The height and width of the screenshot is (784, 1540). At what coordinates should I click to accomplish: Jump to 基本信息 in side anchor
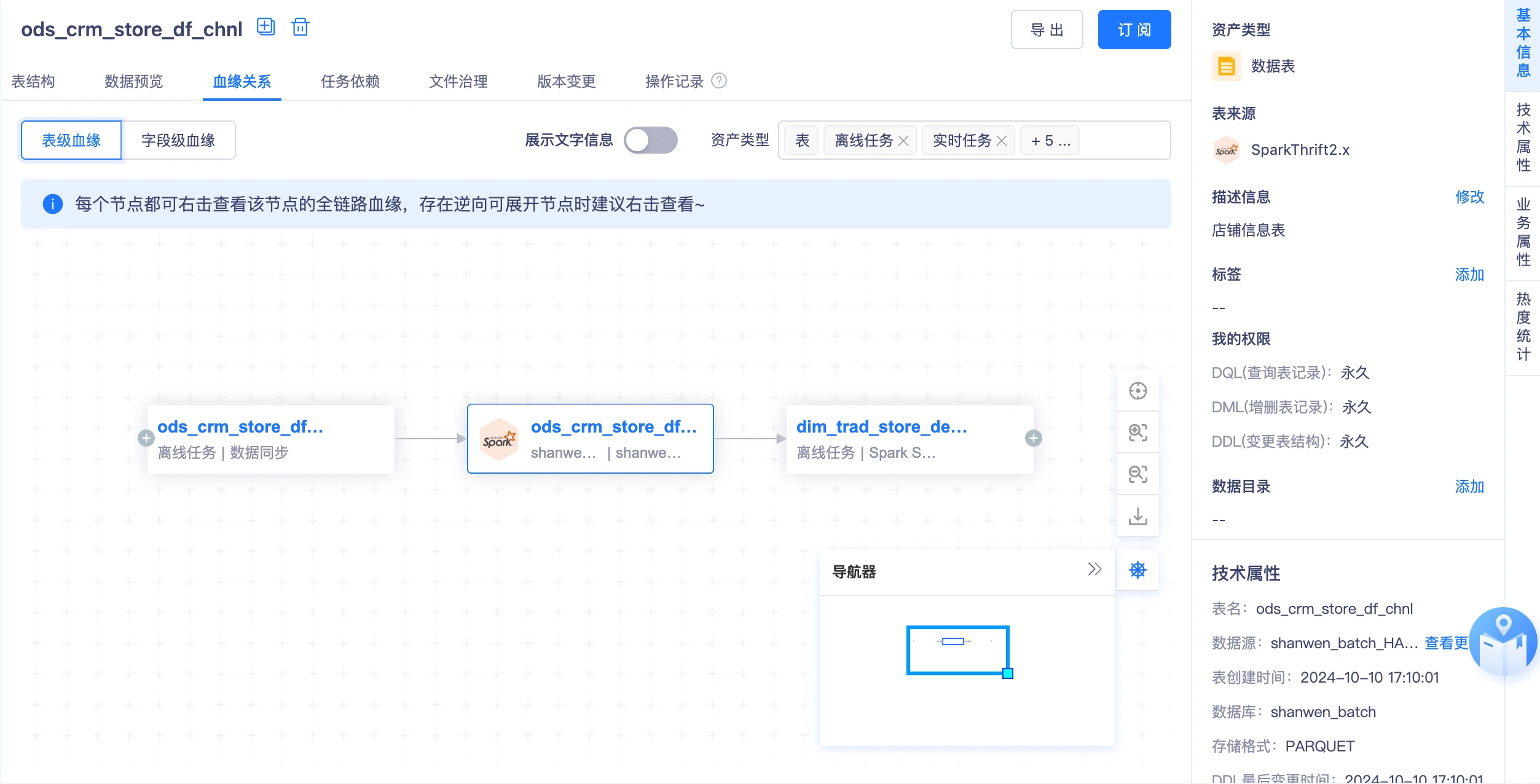(x=1523, y=42)
